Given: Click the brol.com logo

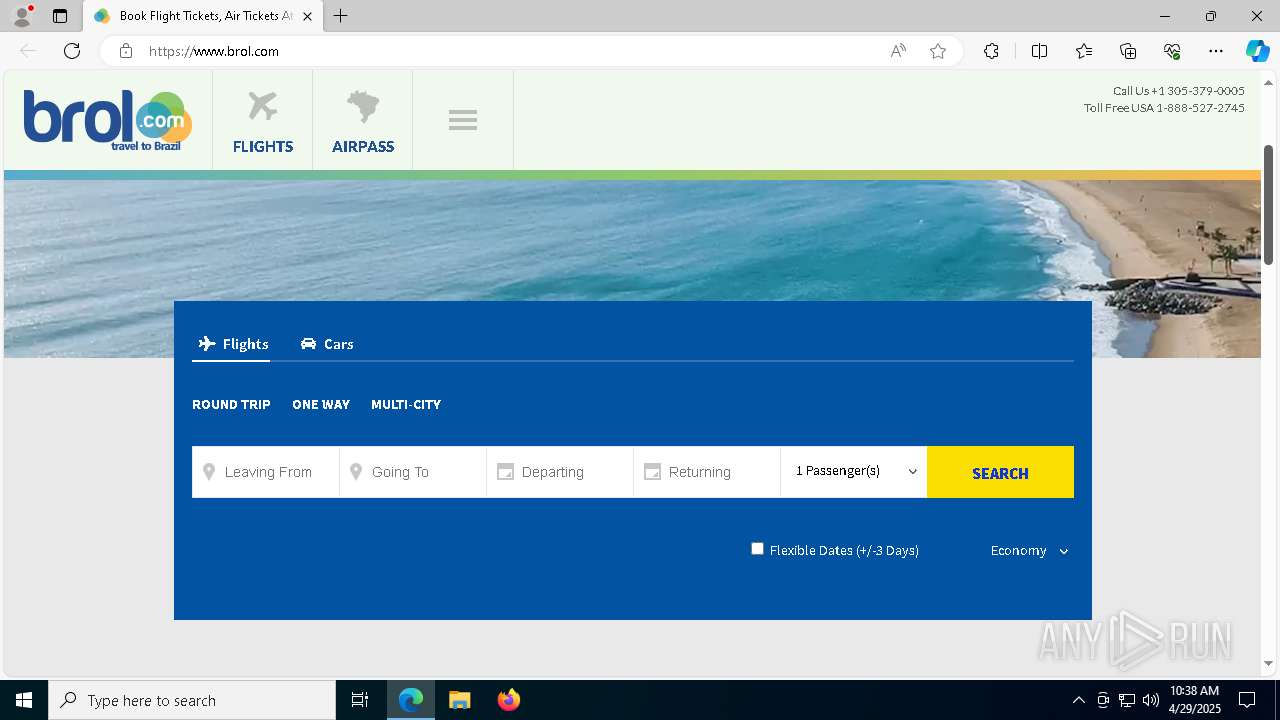Looking at the screenshot, I should click(x=108, y=120).
